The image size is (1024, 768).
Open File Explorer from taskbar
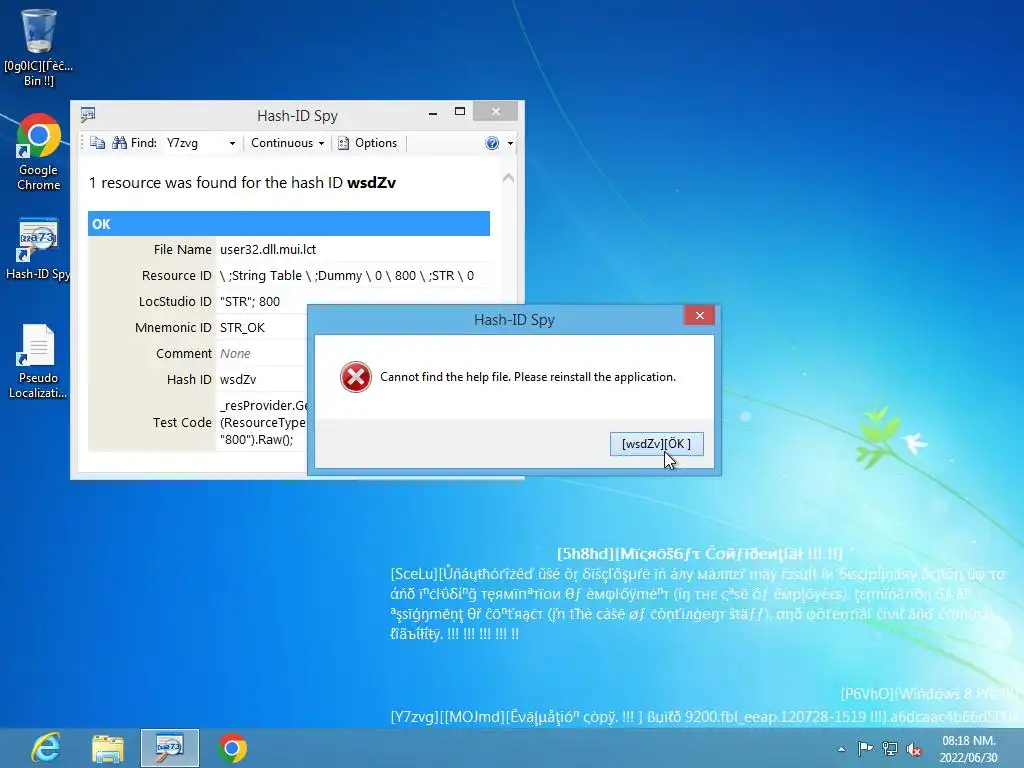108,748
